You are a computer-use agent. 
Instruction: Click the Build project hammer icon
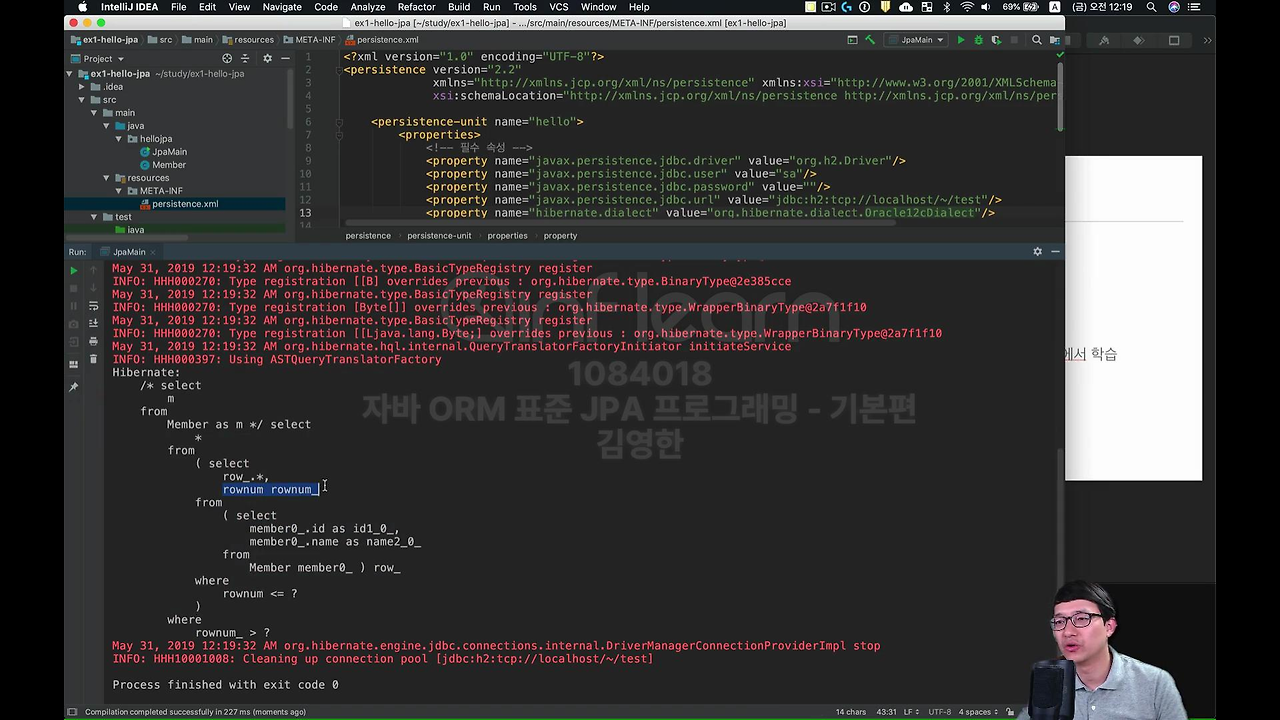[x=870, y=40]
